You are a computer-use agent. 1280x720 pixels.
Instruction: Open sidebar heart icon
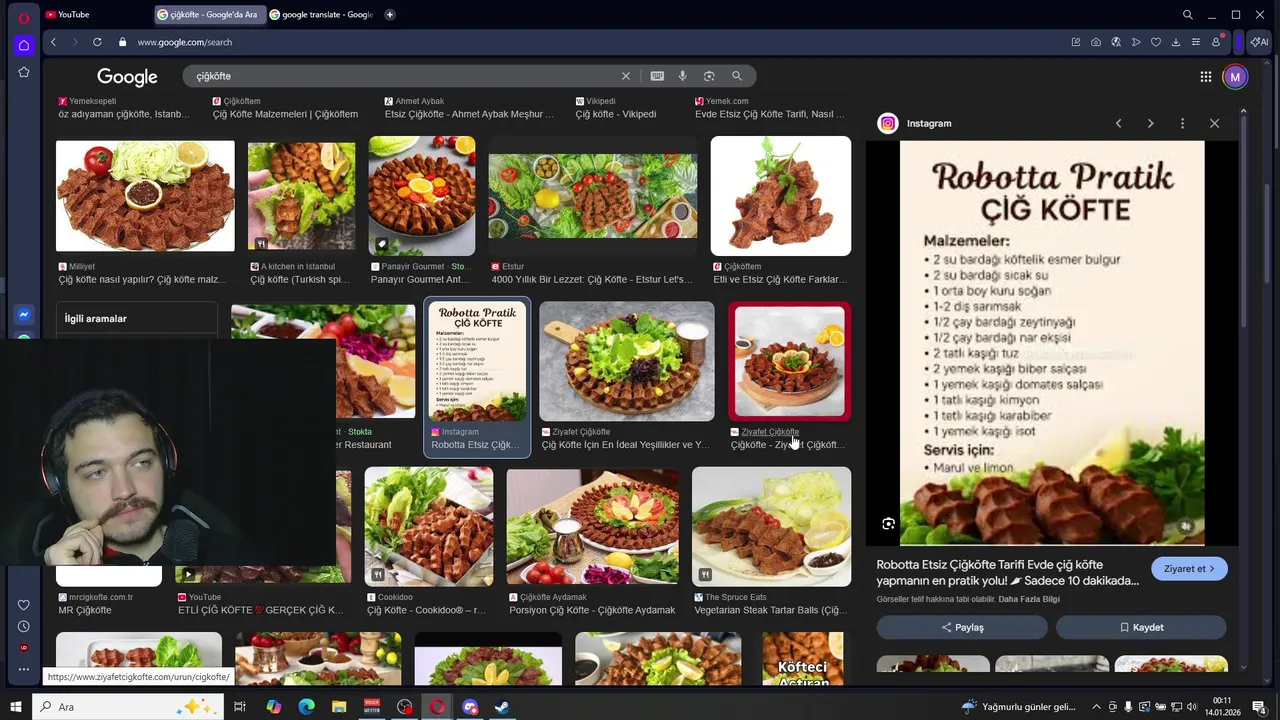point(24,605)
